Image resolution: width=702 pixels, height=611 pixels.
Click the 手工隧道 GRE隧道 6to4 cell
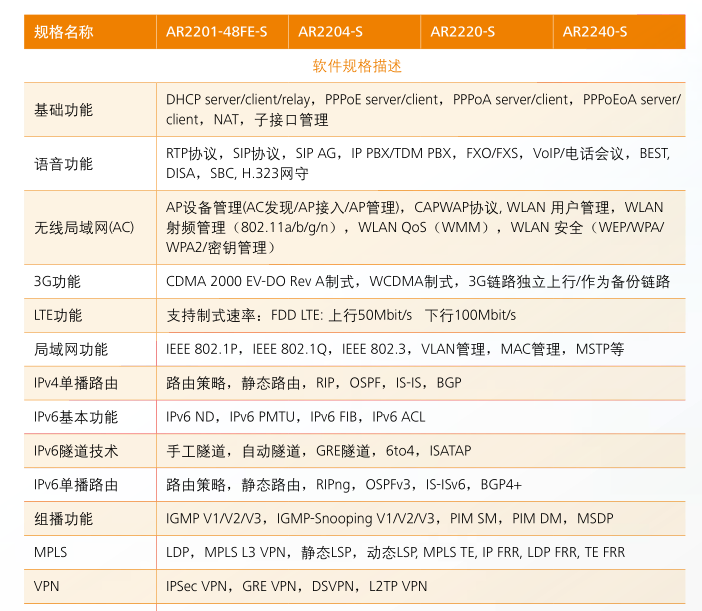(421, 451)
